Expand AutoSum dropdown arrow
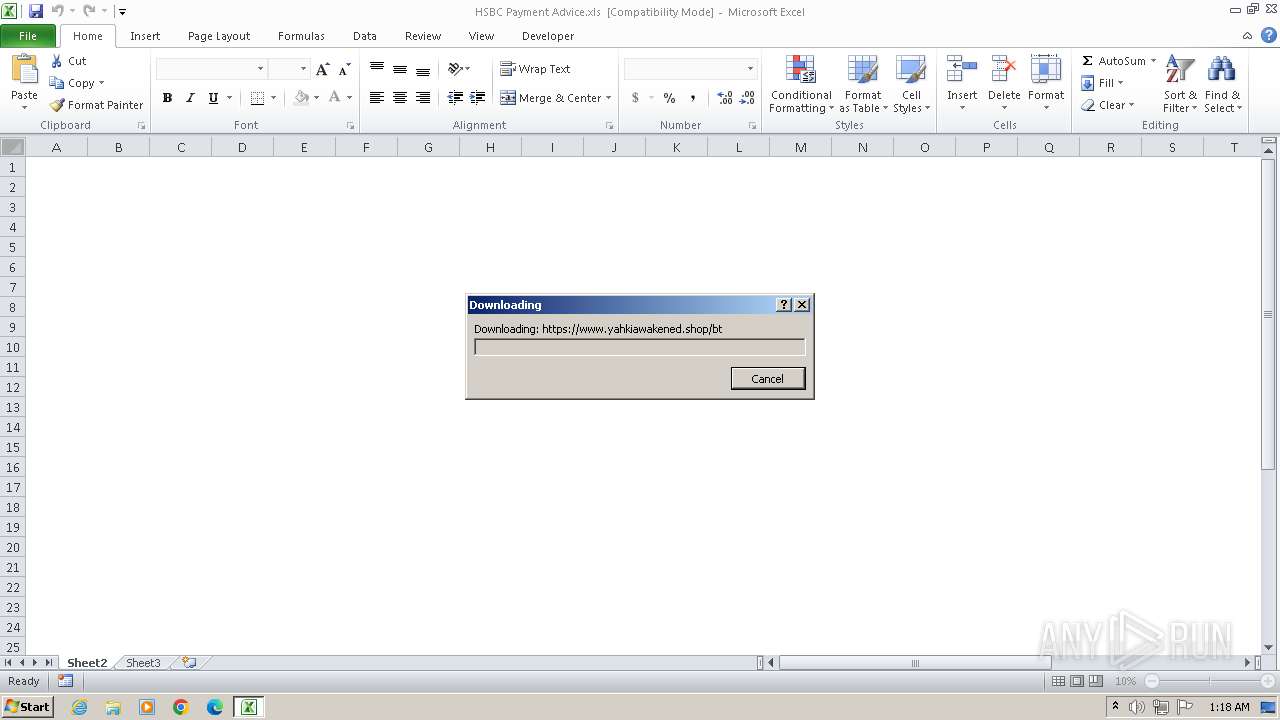 point(1153,61)
